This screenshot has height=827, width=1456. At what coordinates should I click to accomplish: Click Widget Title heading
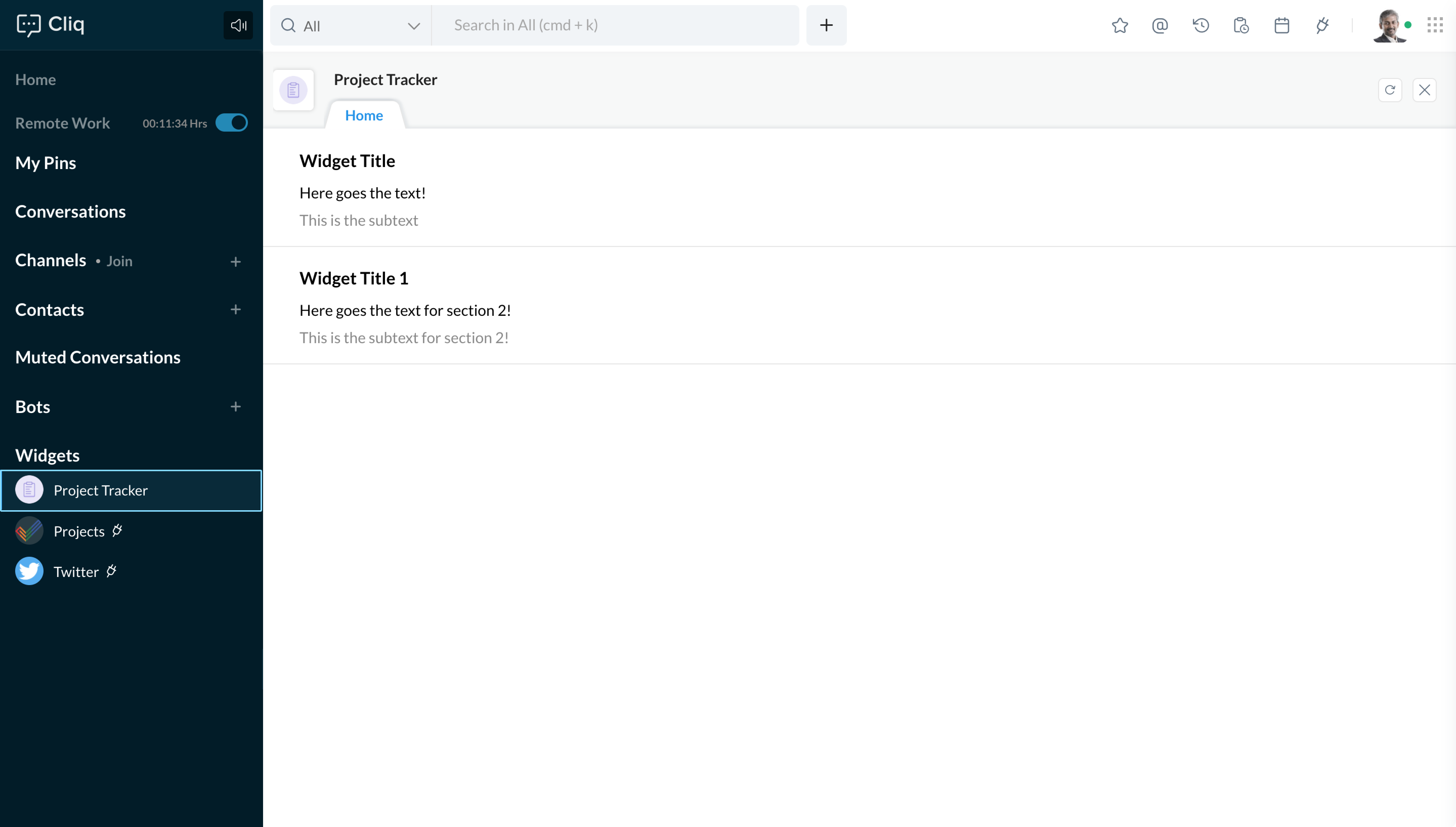(347, 161)
